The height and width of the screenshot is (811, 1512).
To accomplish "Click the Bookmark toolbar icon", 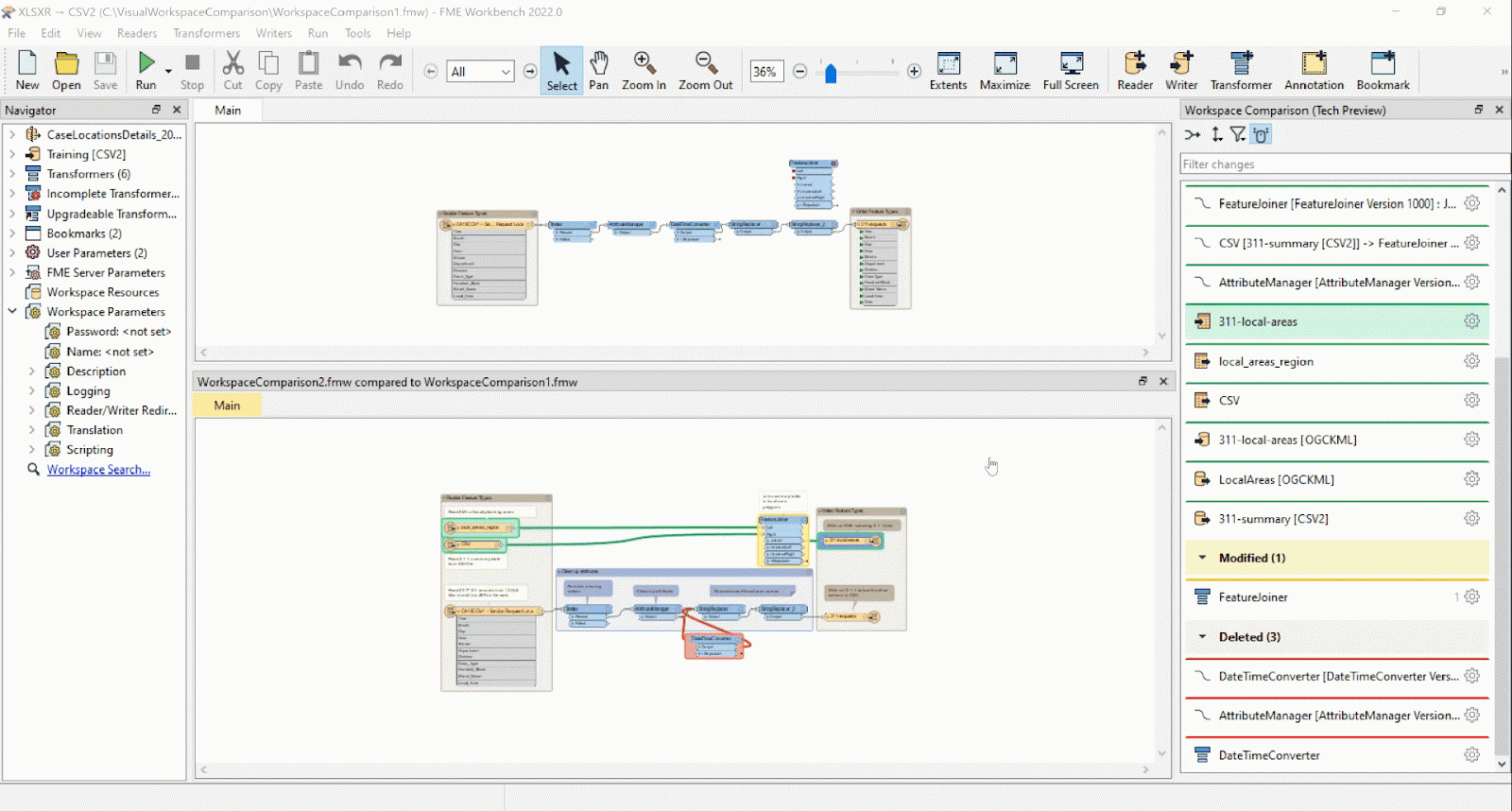I will pyautogui.click(x=1383, y=69).
